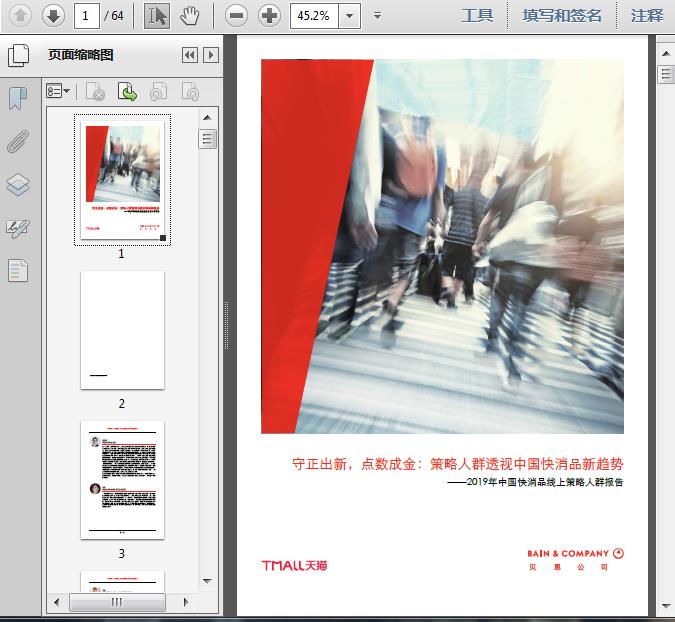Click thumbnail panel scroll up arrow
This screenshot has height=622, width=675.
[x=207, y=118]
